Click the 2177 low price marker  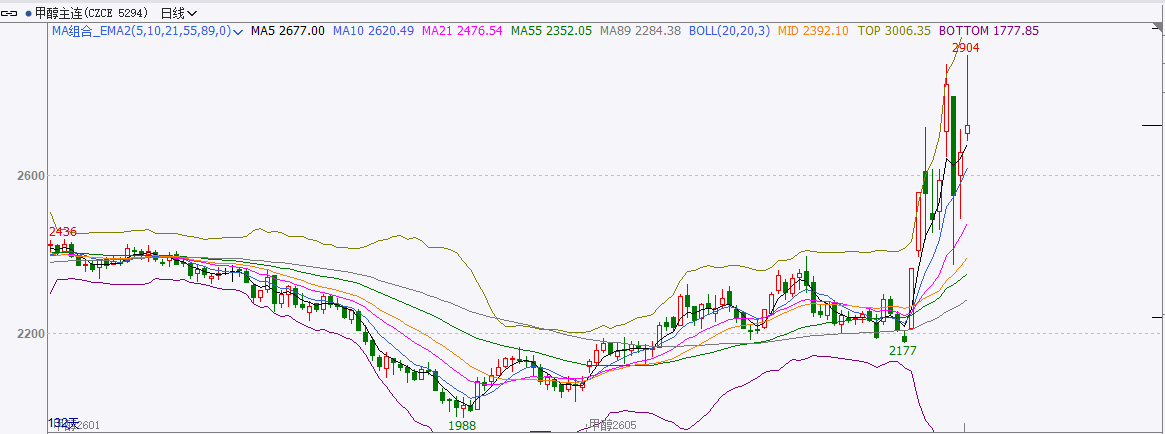(x=903, y=351)
